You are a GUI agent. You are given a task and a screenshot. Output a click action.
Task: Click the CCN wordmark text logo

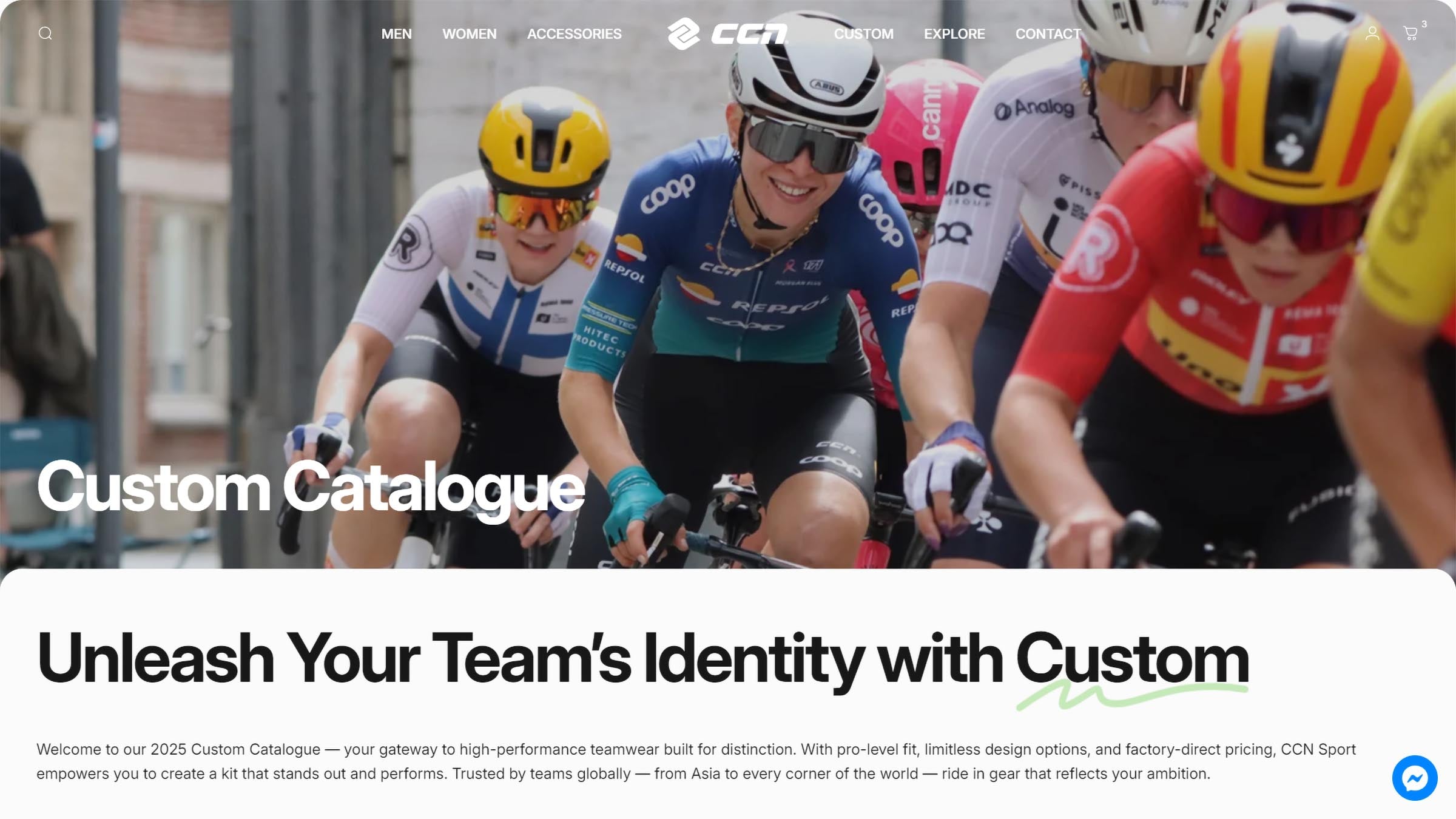tap(750, 34)
